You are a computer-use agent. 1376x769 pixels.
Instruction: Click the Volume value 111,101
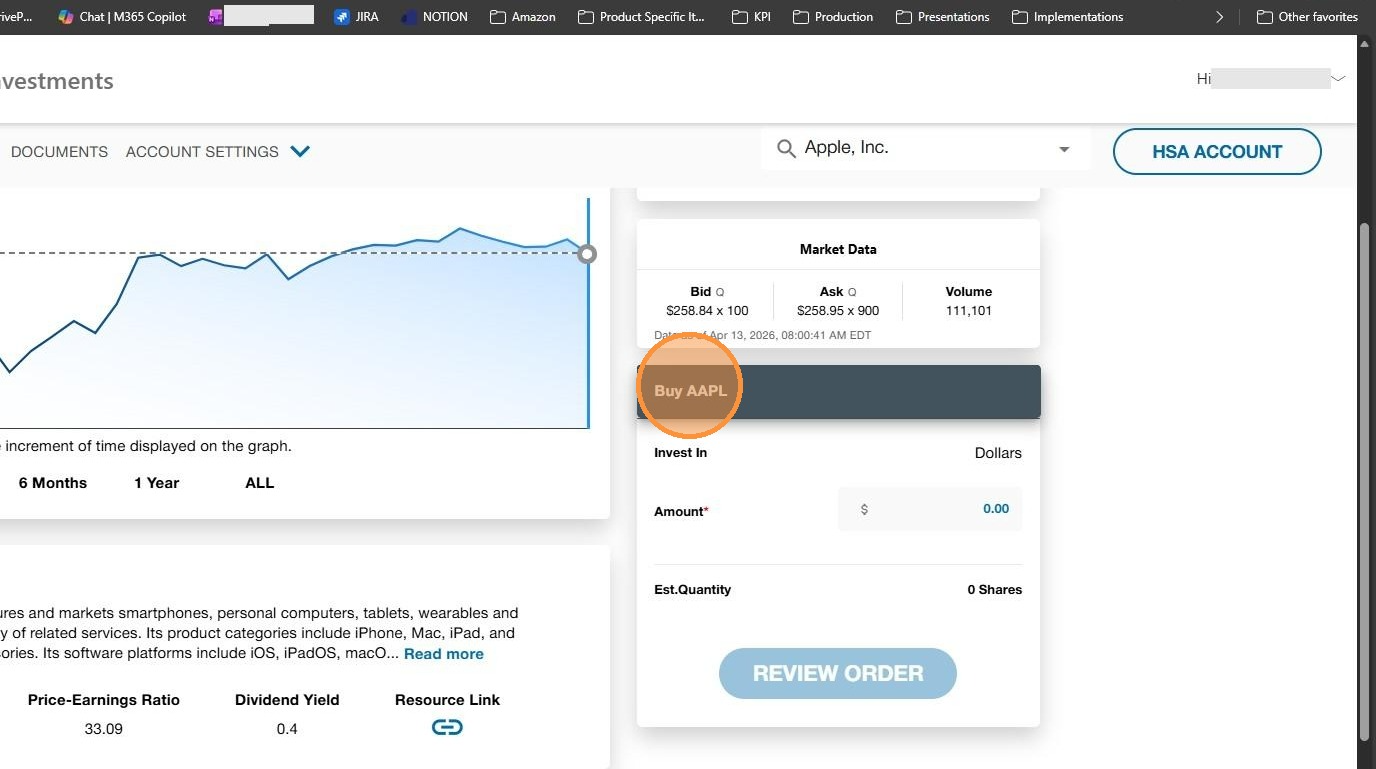tap(969, 311)
